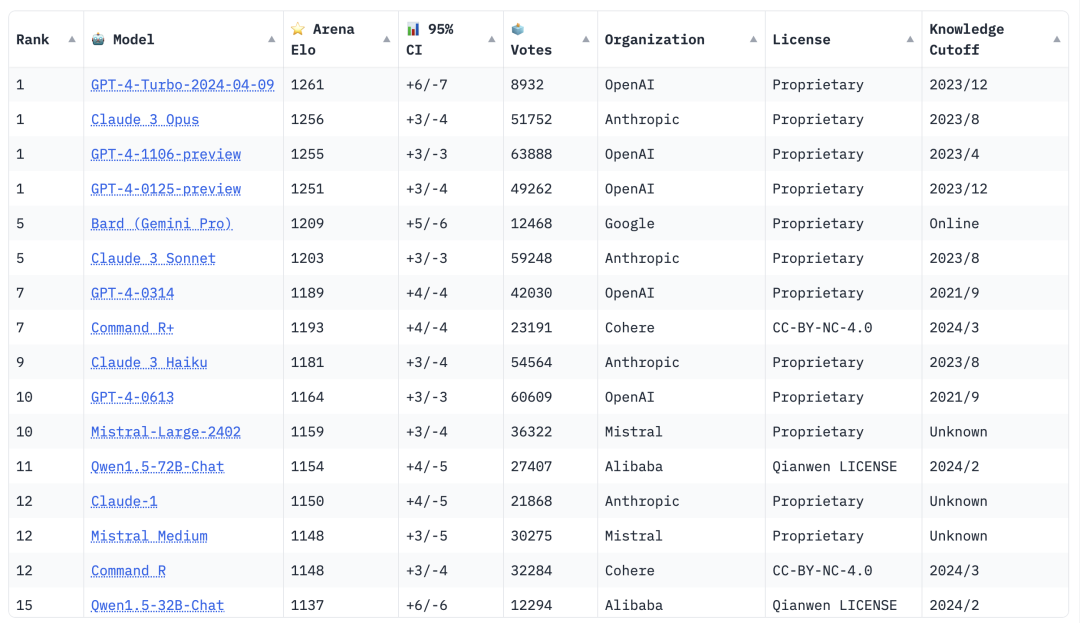Click the License header label
The width and height of the screenshot is (1080, 623).
coord(801,39)
